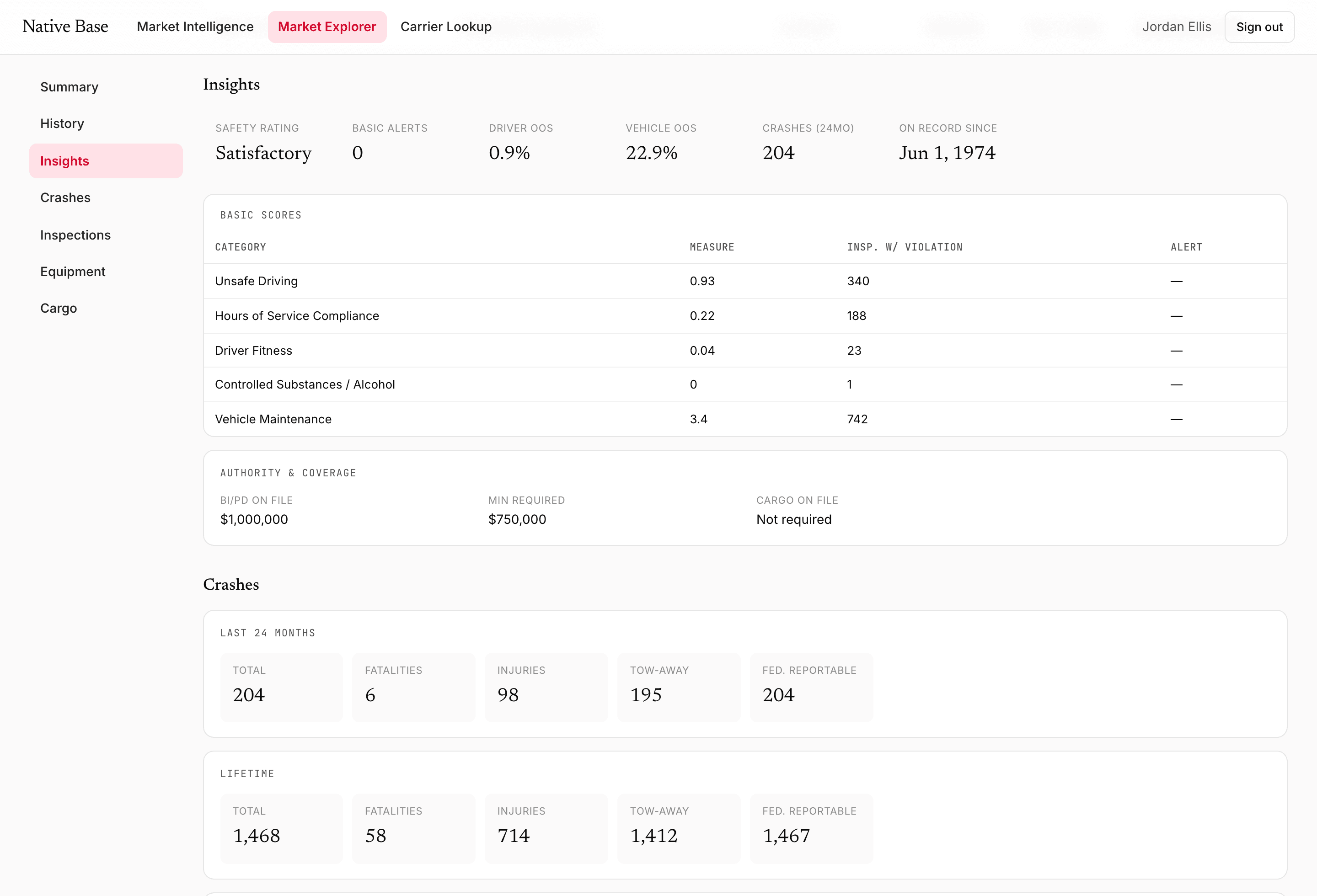Select the Unsafe Driving row
Viewport: 1317px width, 896px height.
744,281
